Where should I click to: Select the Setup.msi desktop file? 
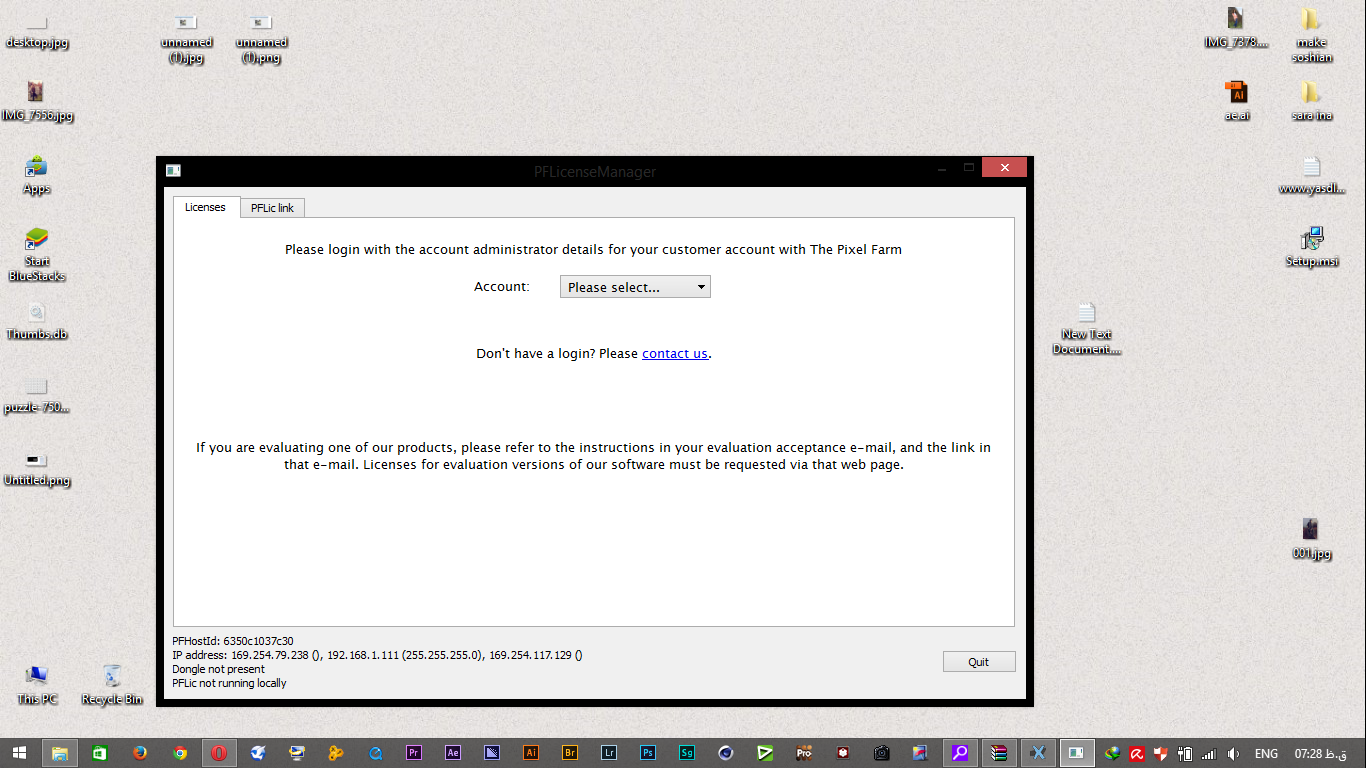[1311, 247]
